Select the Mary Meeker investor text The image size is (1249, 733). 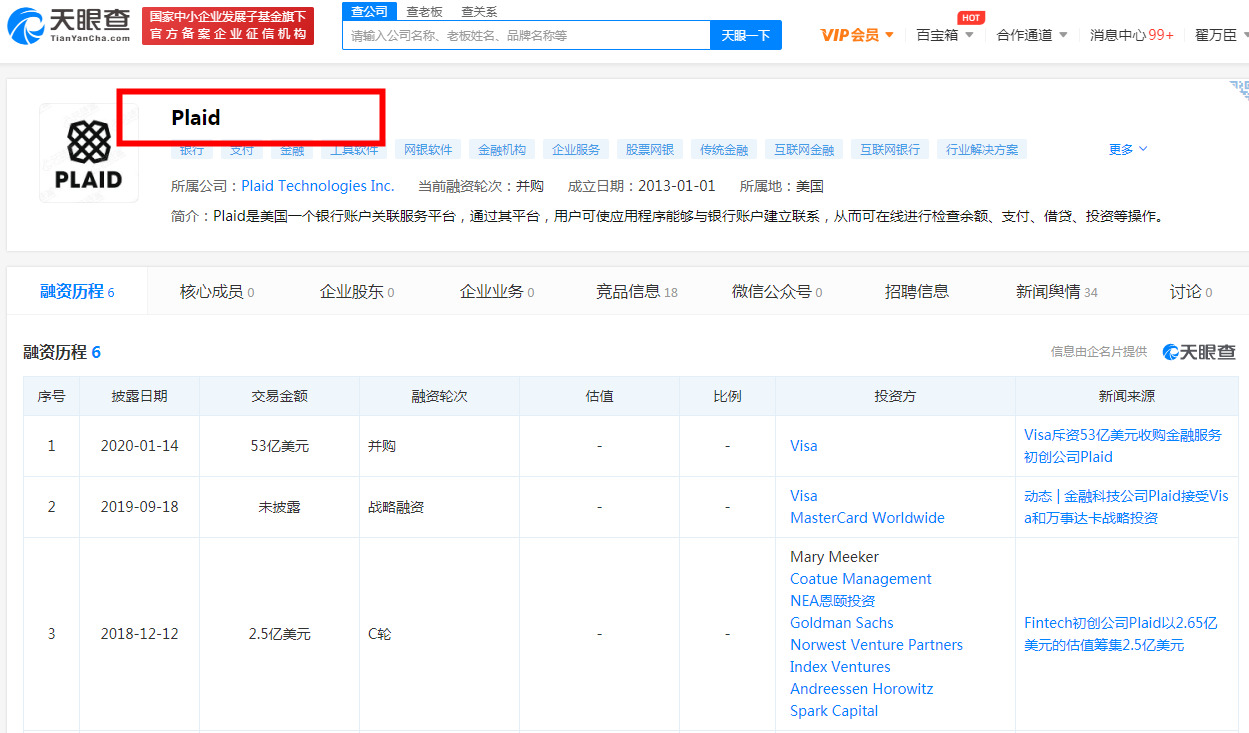[x=835, y=557]
